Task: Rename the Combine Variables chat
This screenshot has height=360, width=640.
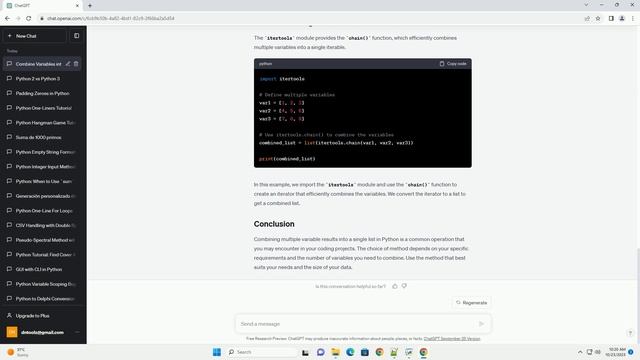Action: pyautogui.click(x=68, y=64)
